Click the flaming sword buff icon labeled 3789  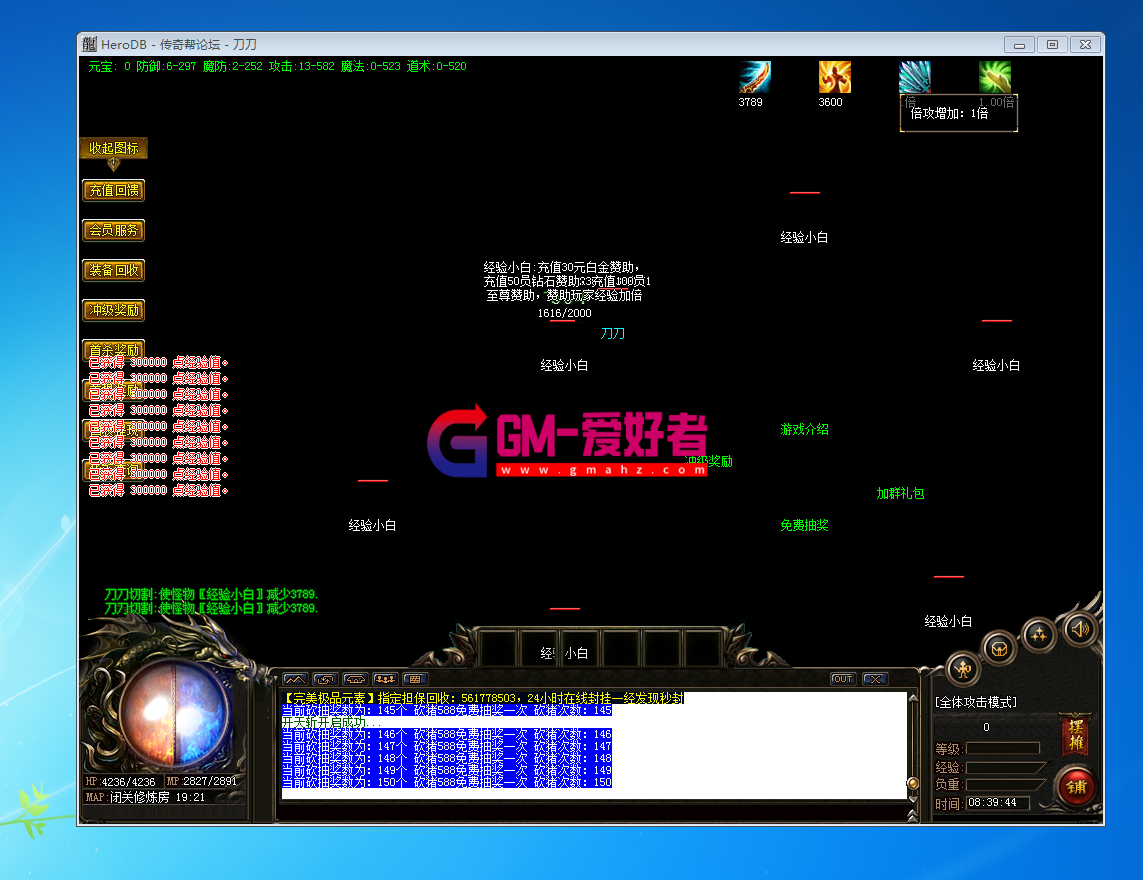754,77
